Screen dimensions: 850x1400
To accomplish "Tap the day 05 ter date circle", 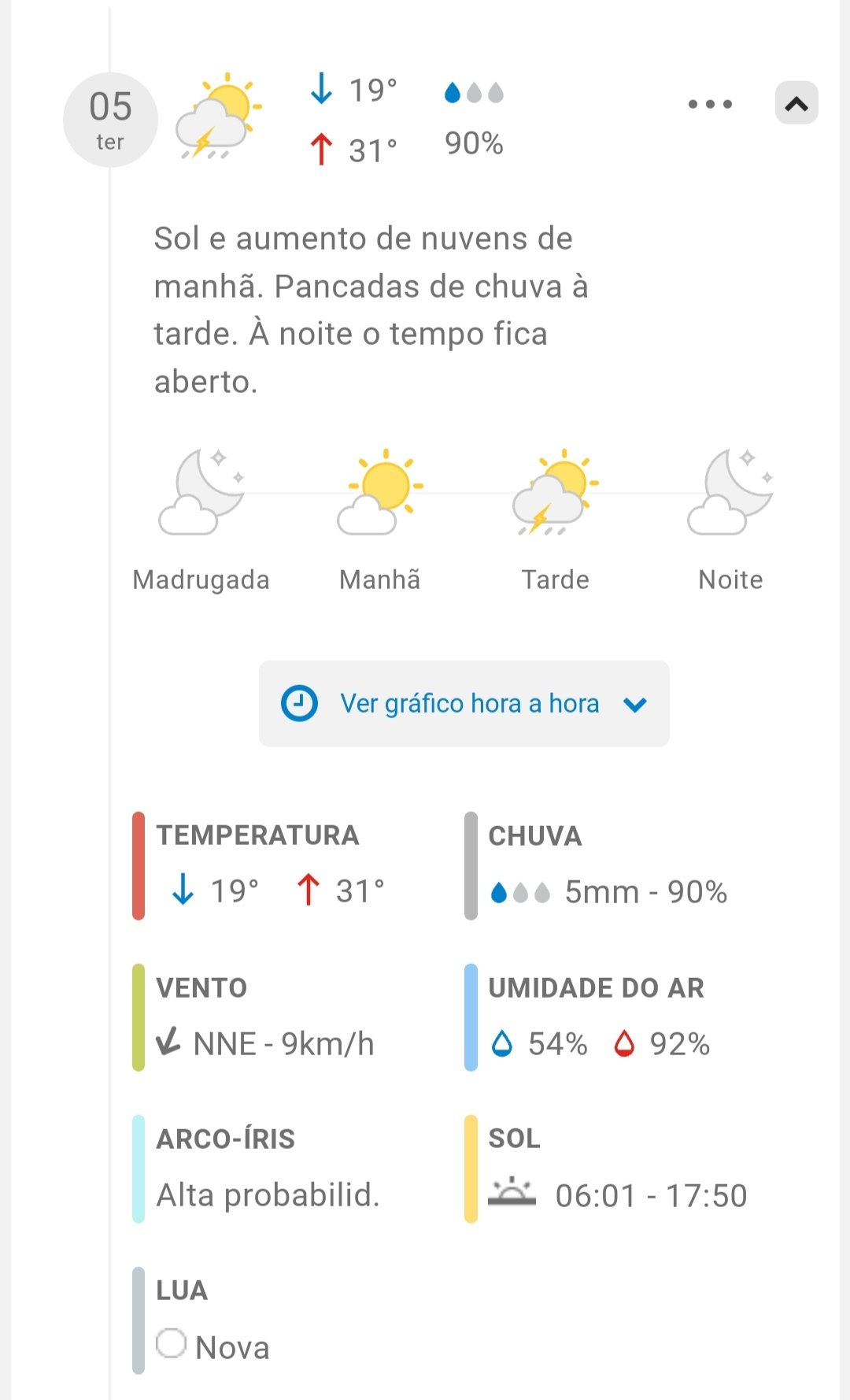I will (110, 120).
